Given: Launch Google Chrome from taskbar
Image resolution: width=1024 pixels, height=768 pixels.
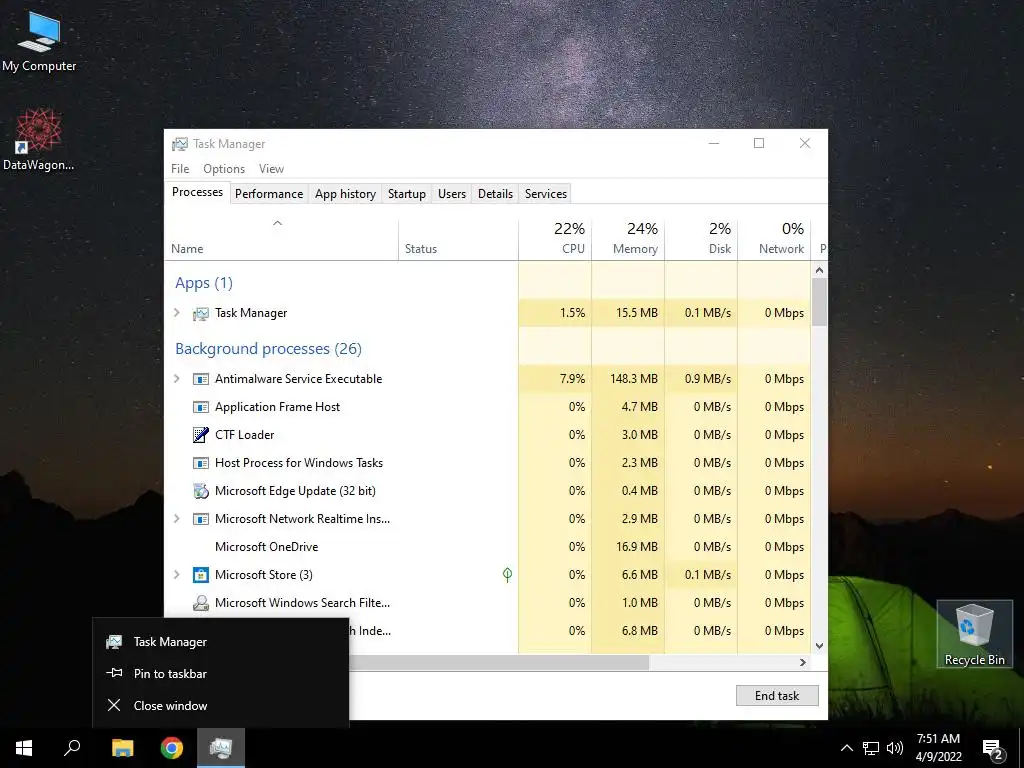Looking at the screenshot, I should (172, 748).
